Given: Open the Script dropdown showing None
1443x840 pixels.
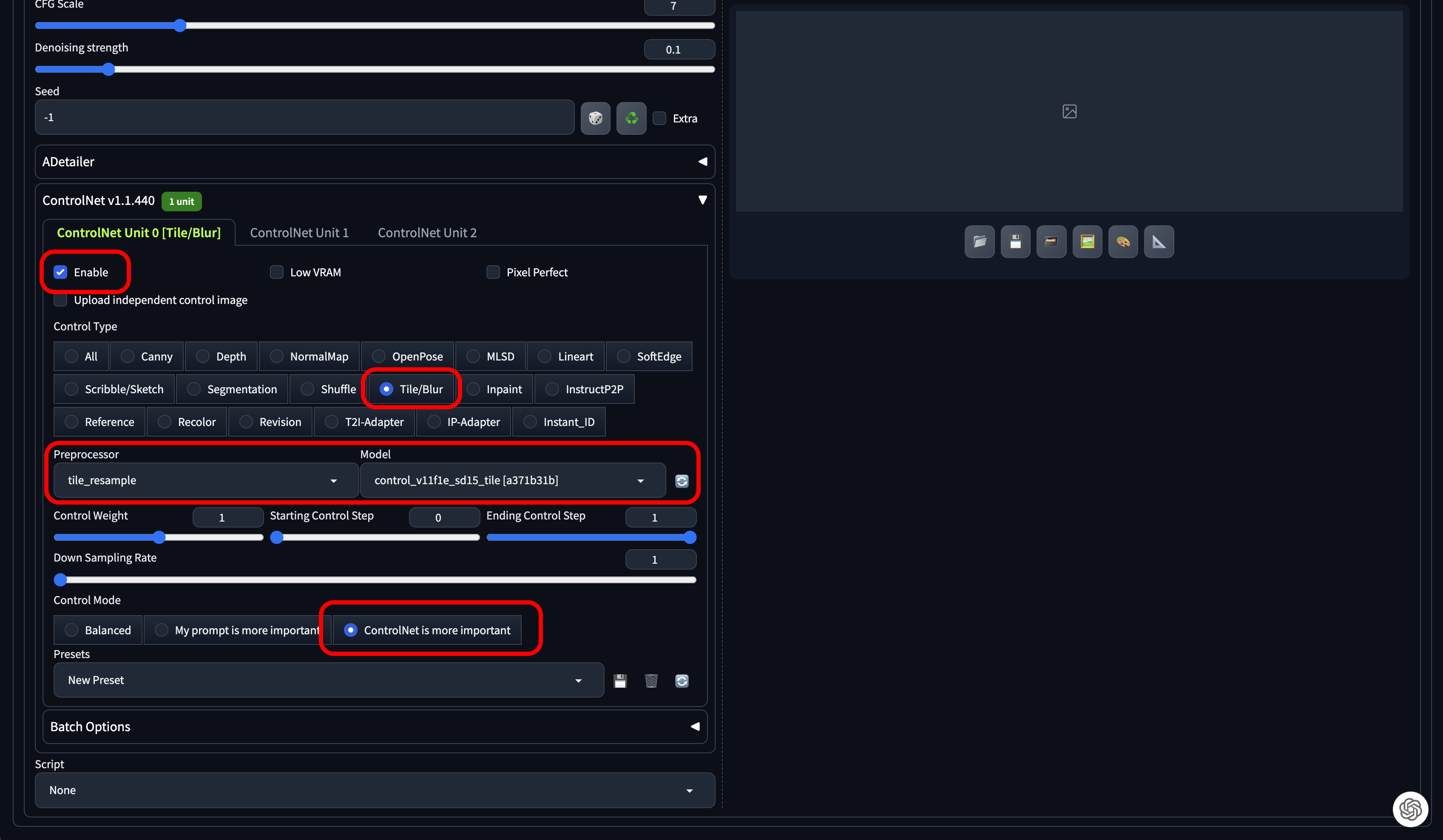Looking at the screenshot, I should coord(374,790).
